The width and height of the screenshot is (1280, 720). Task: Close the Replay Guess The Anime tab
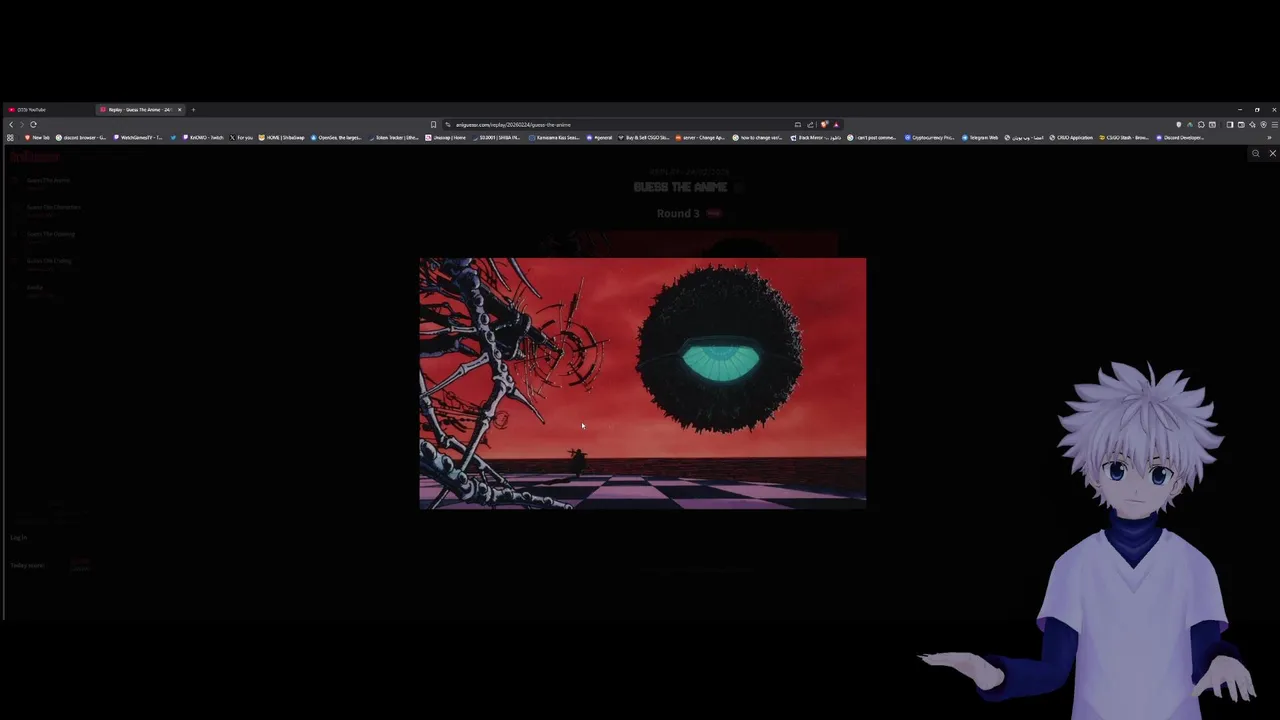point(180,109)
